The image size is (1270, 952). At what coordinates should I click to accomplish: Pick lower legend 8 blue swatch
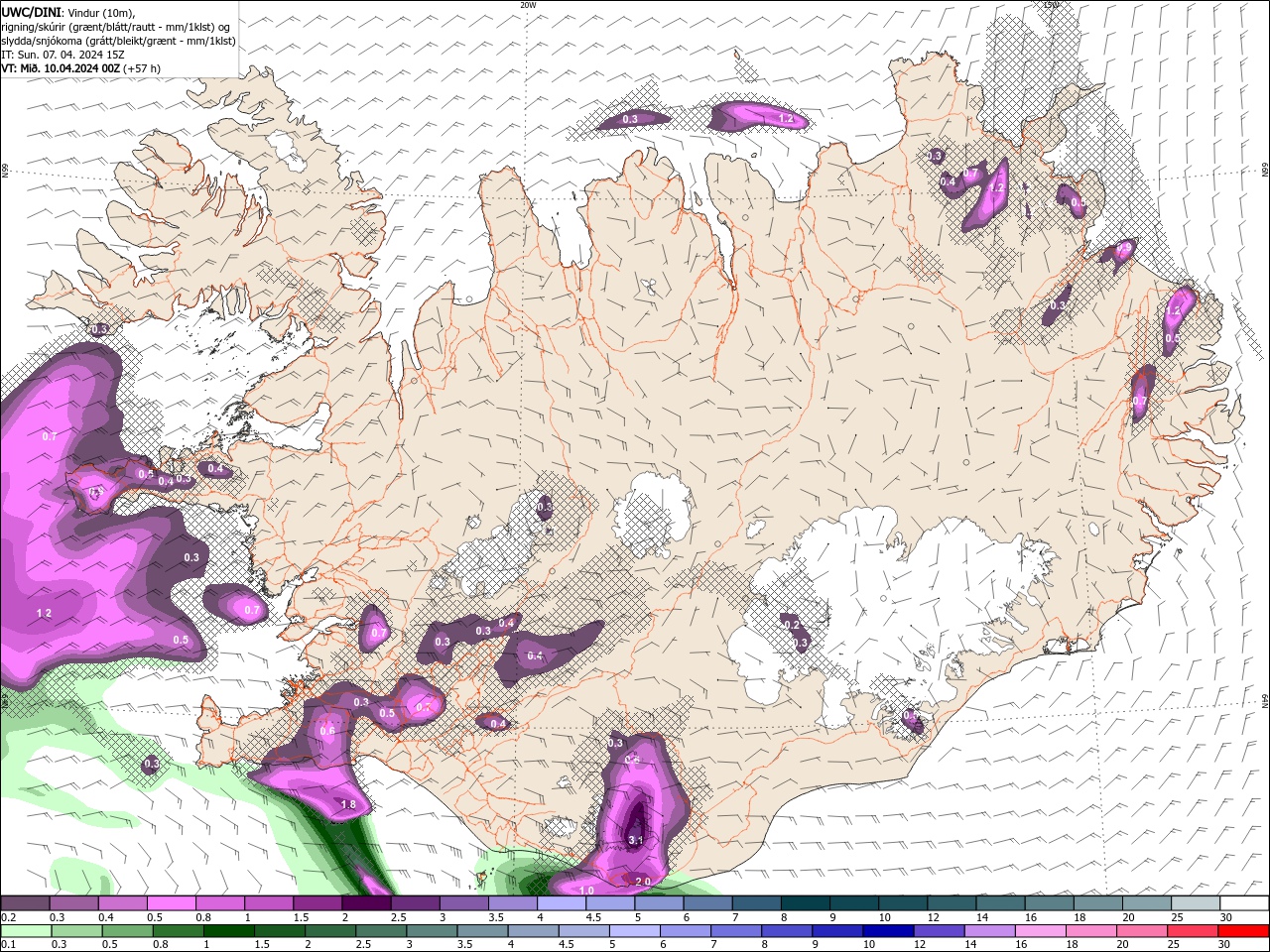pyautogui.click(x=786, y=931)
